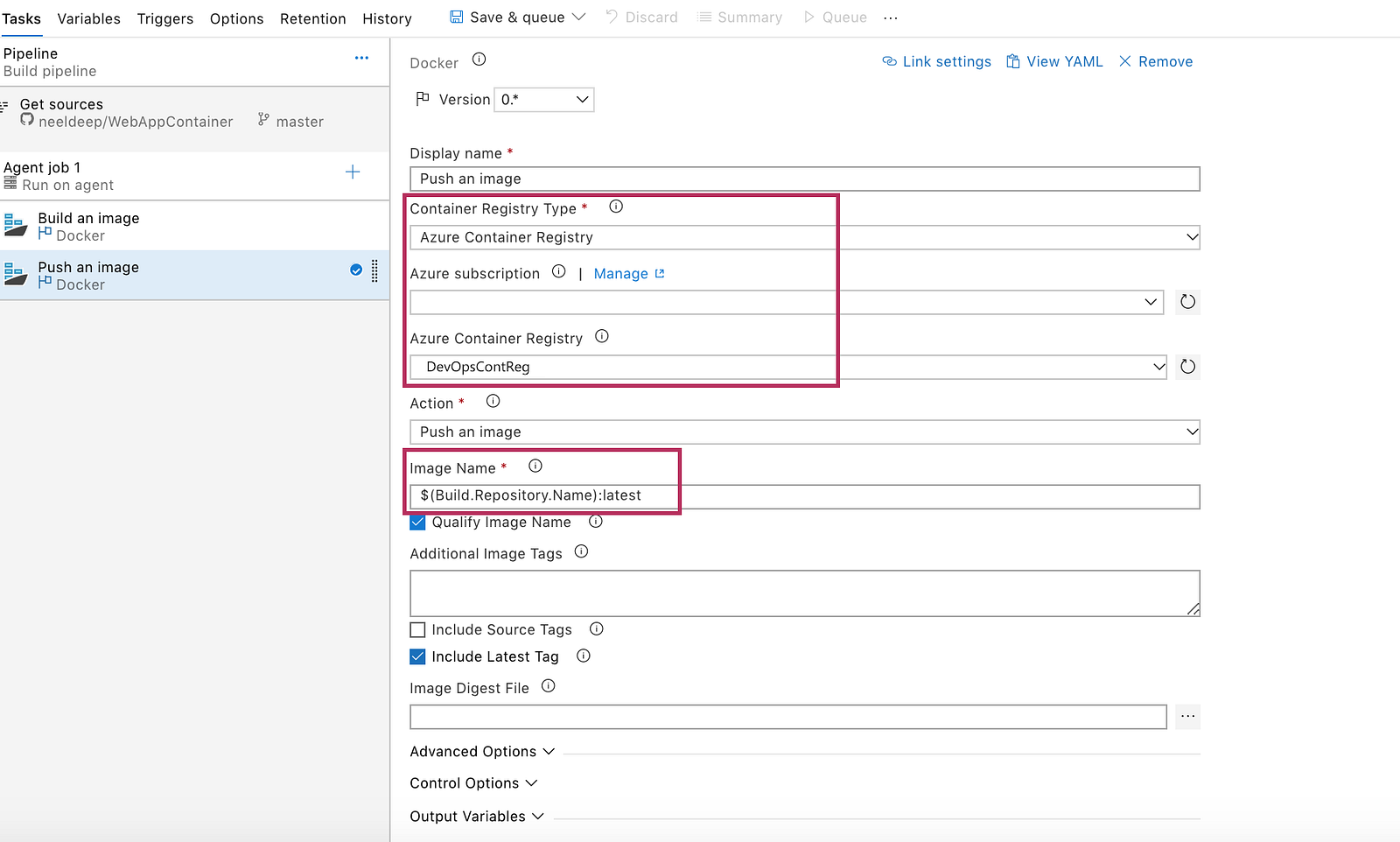Image resolution: width=1400 pixels, height=842 pixels.
Task: Switch to the Variables tab
Action: 88,18
